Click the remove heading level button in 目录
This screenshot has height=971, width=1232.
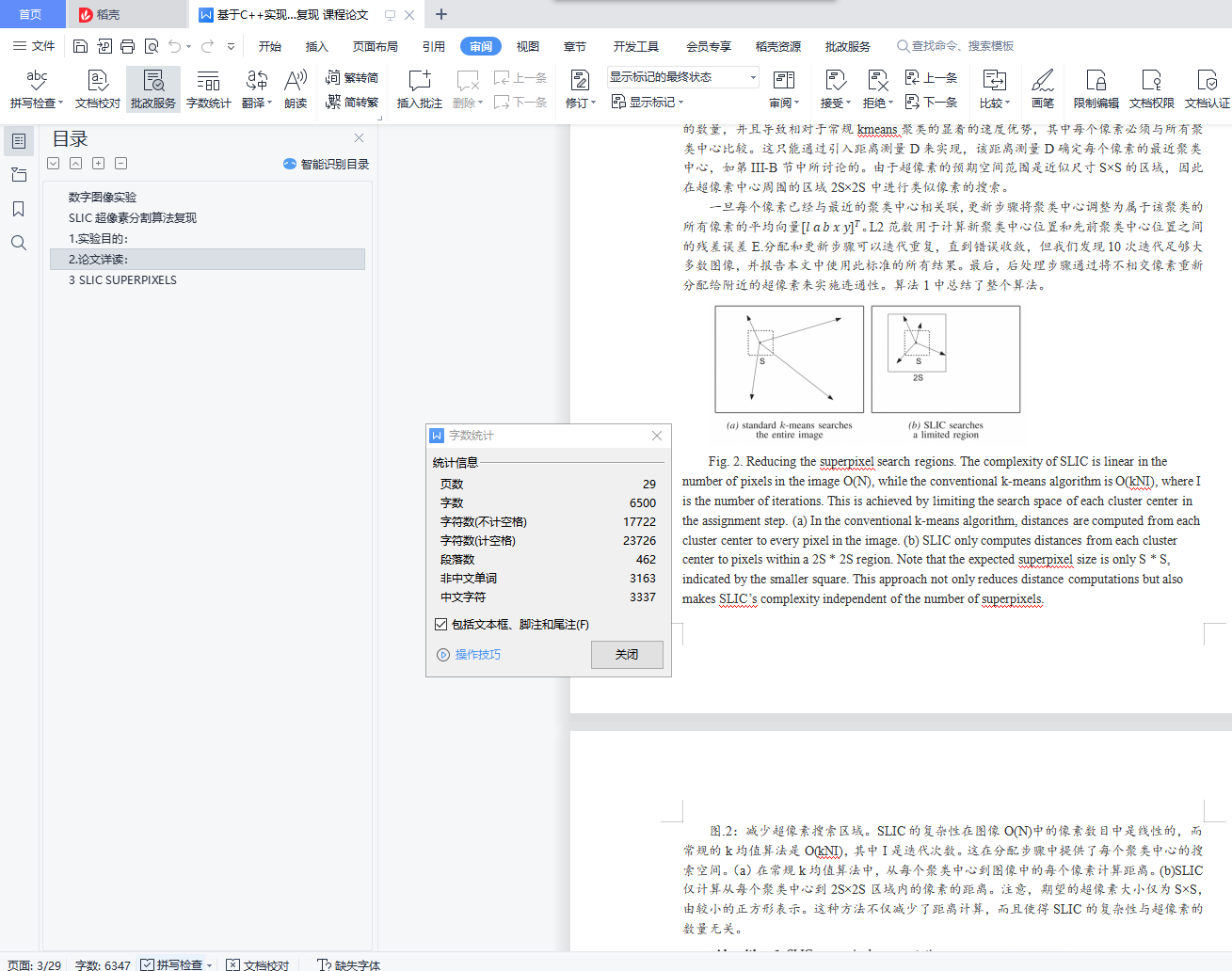click(x=120, y=164)
